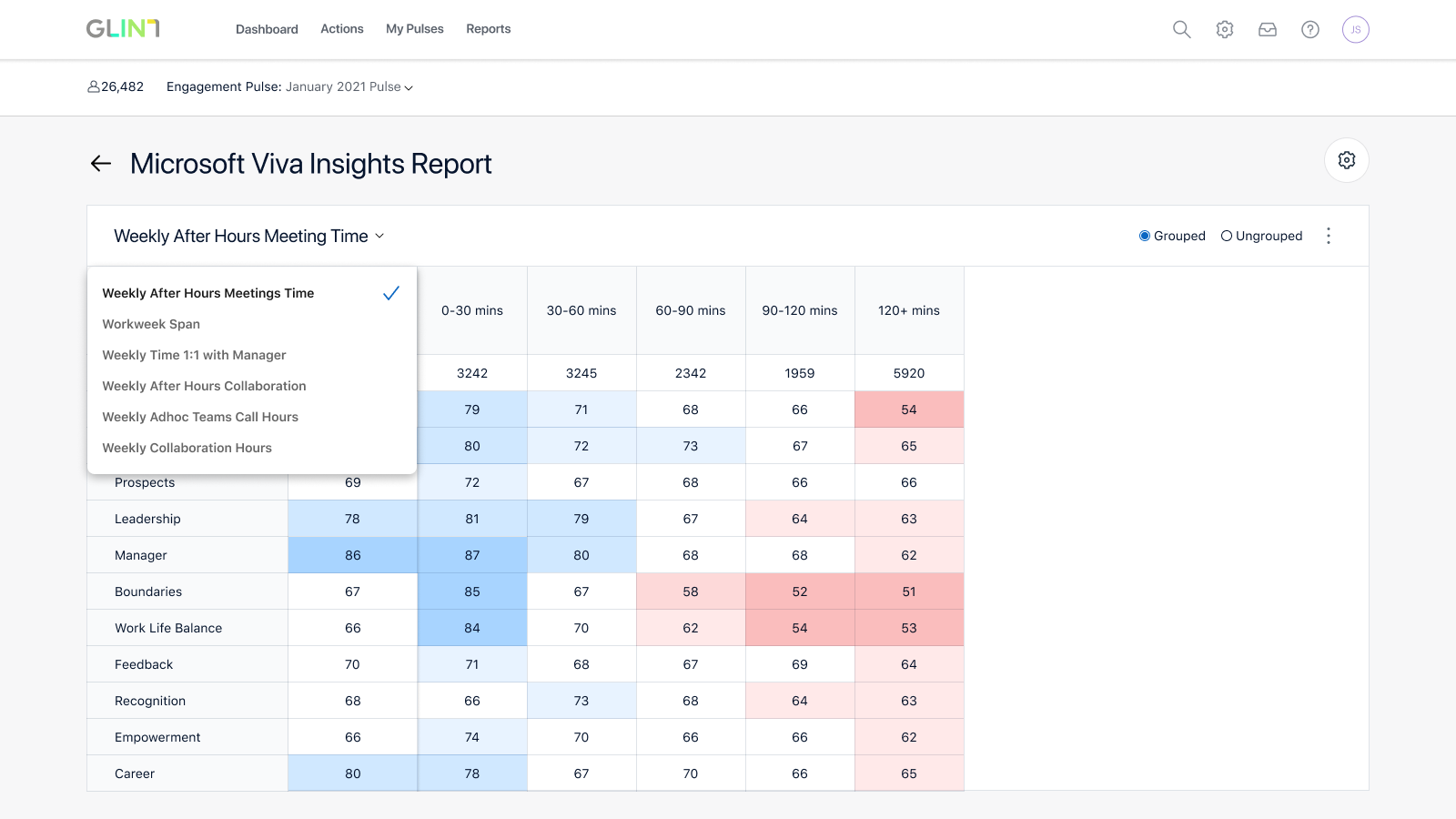Click the Boundaries row label
The height and width of the screenshot is (819, 1456).
(x=148, y=591)
